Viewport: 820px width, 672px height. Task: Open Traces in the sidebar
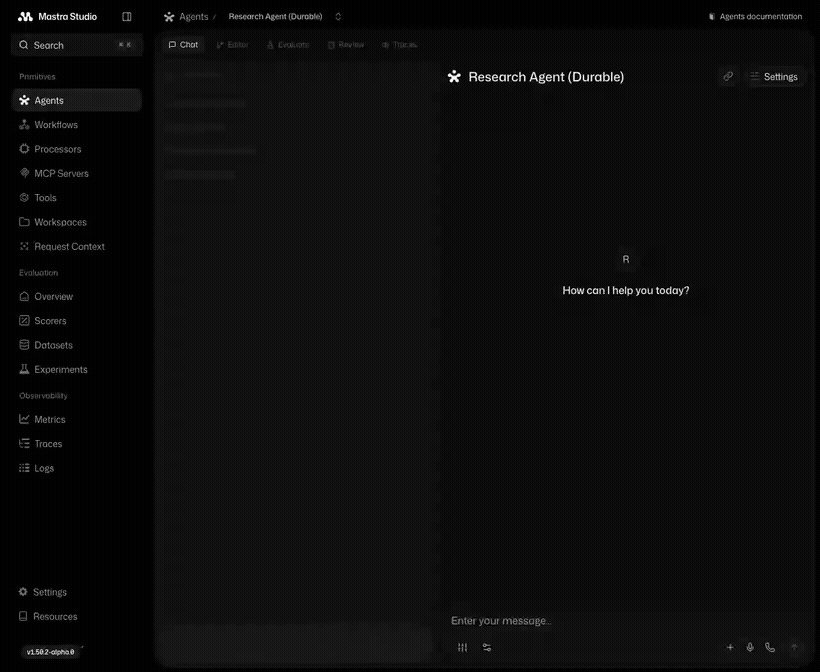[x=77, y=443]
